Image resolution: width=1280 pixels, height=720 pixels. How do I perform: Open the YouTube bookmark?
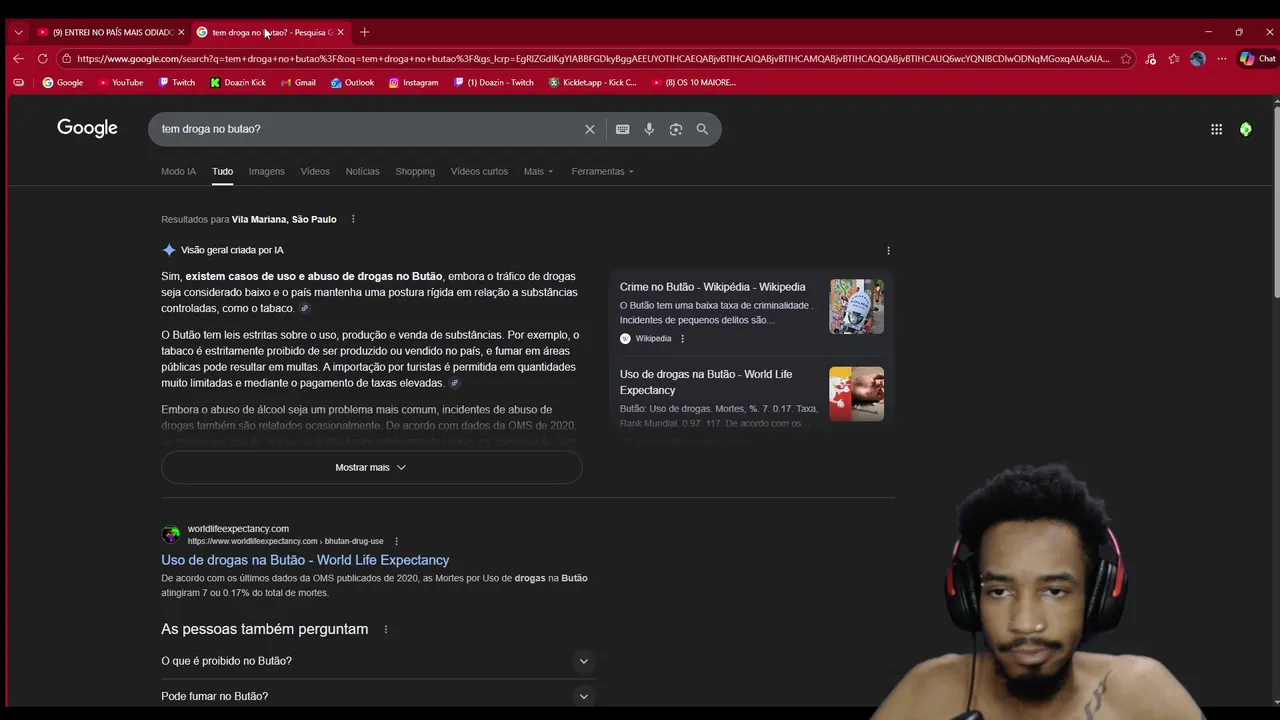(x=121, y=83)
